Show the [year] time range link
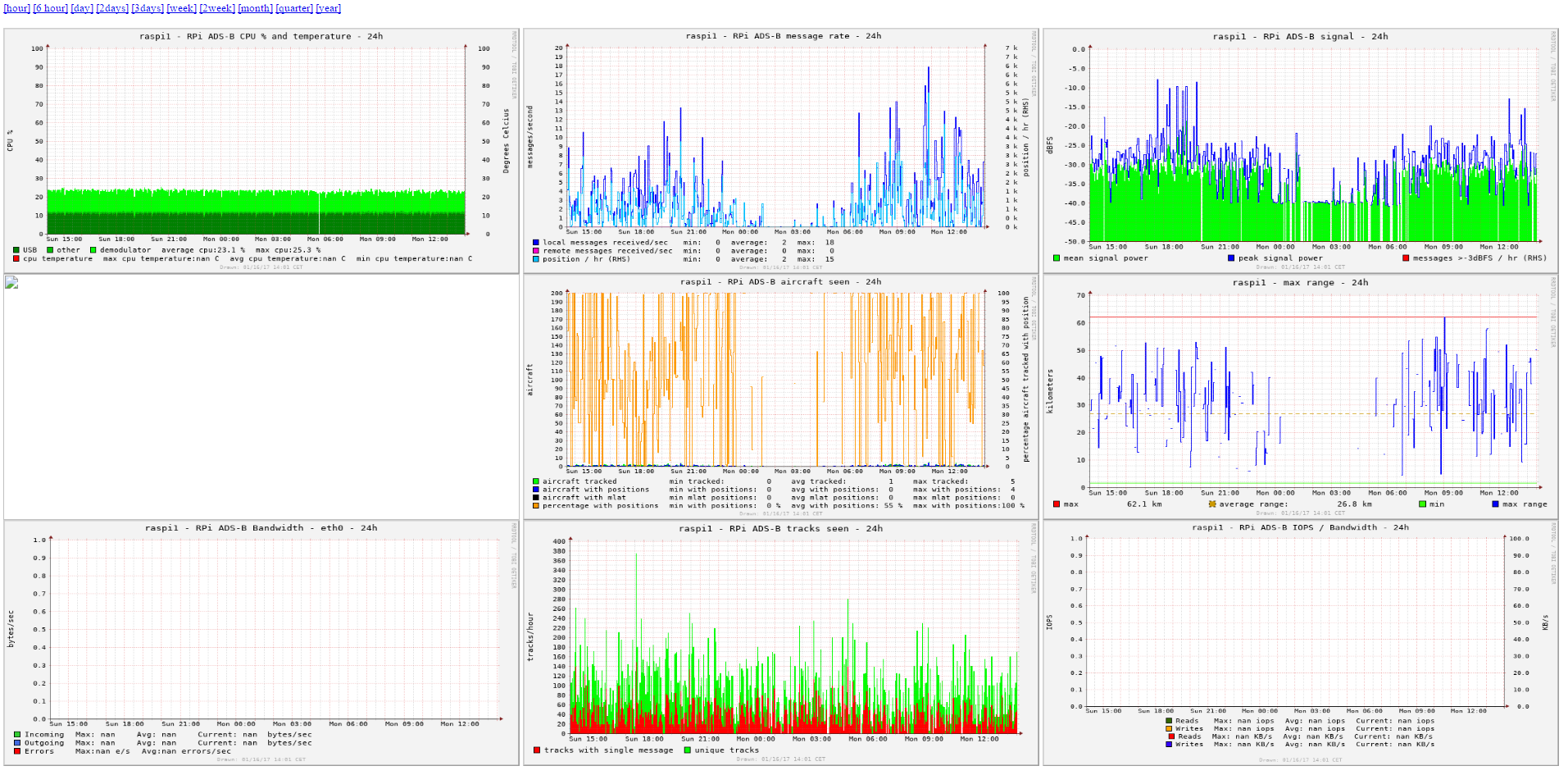 coord(329,8)
